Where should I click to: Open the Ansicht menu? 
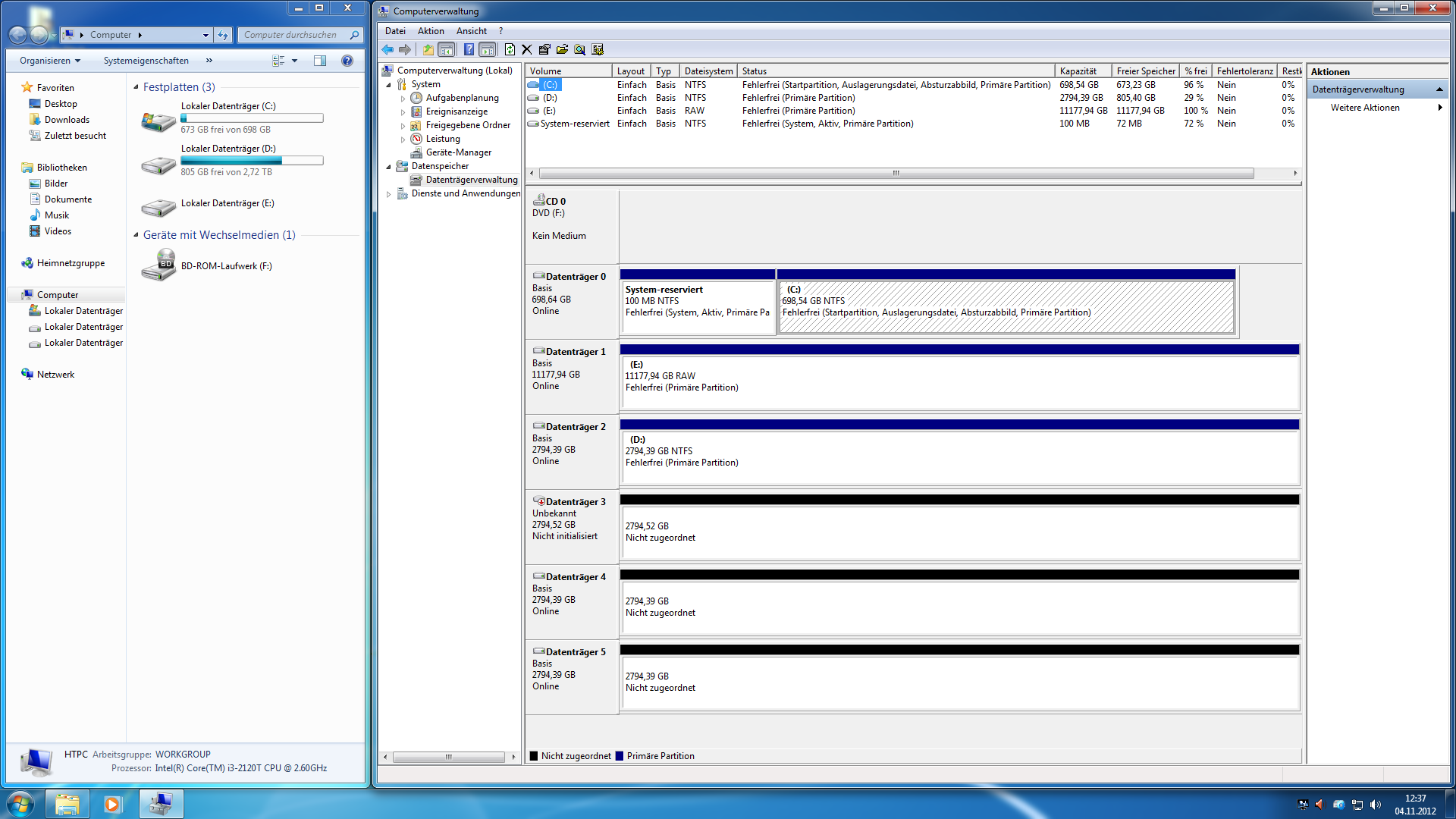pyautogui.click(x=471, y=31)
